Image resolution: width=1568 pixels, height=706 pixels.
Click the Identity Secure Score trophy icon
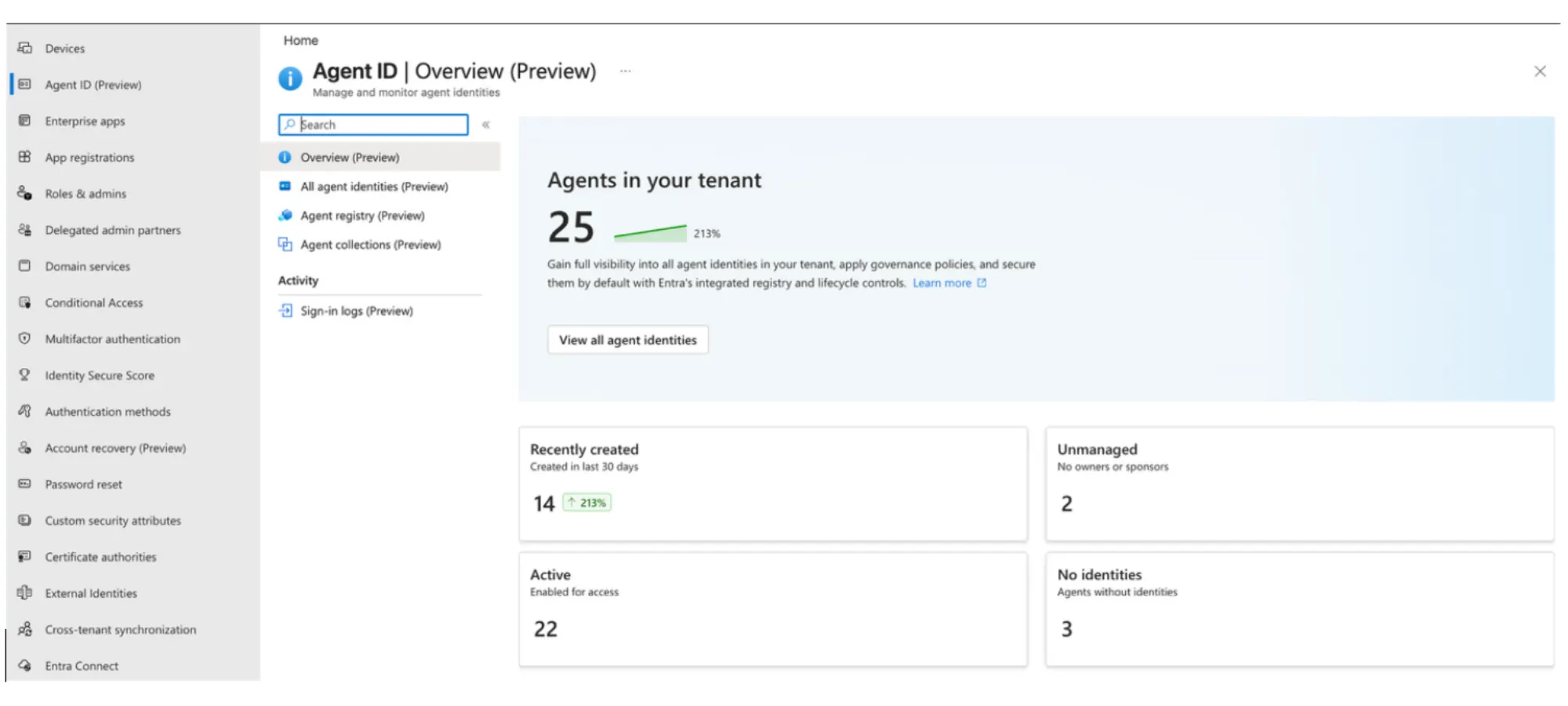[25, 375]
